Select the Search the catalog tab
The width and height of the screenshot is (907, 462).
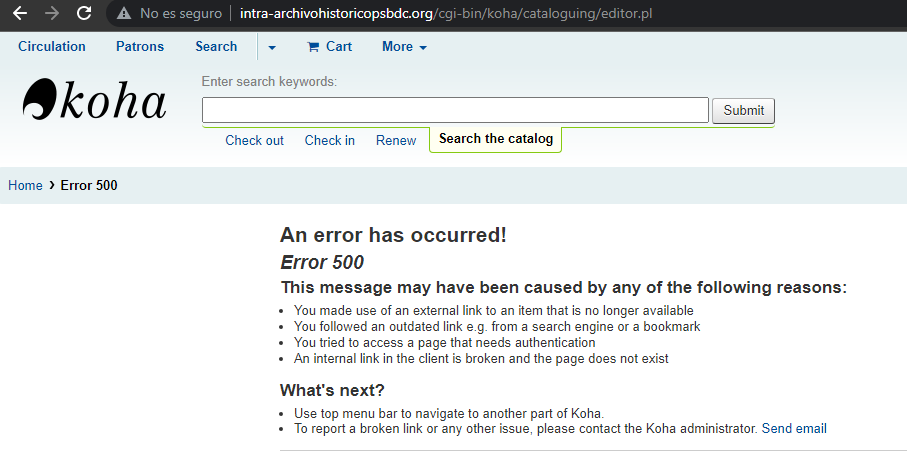pyautogui.click(x=495, y=139)
